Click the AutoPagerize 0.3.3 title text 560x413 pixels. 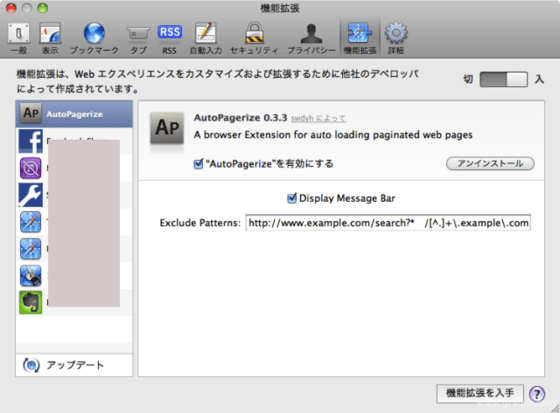tap(240, 118)
